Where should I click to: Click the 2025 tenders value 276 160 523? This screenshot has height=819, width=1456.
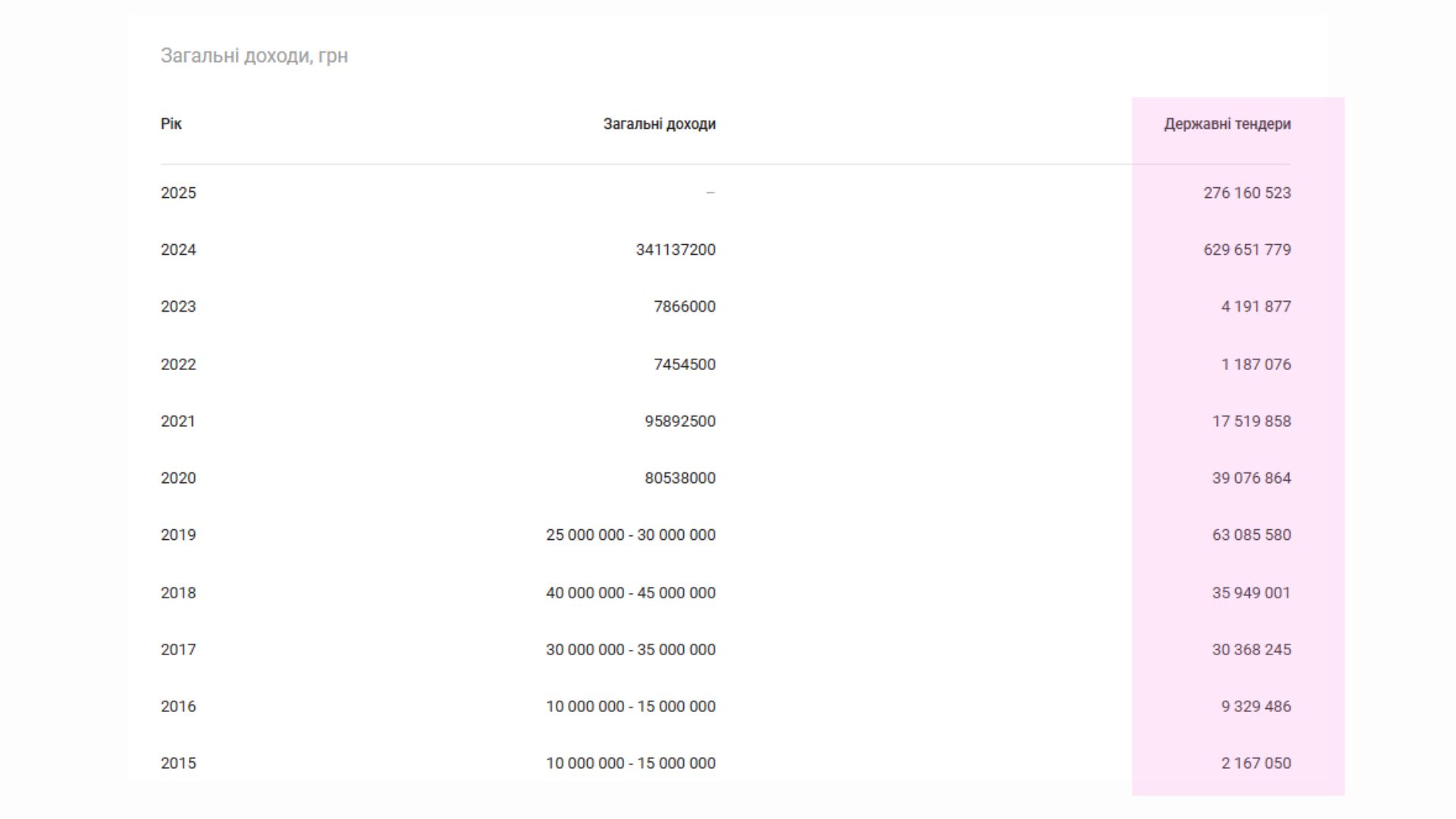[1247, 193]
